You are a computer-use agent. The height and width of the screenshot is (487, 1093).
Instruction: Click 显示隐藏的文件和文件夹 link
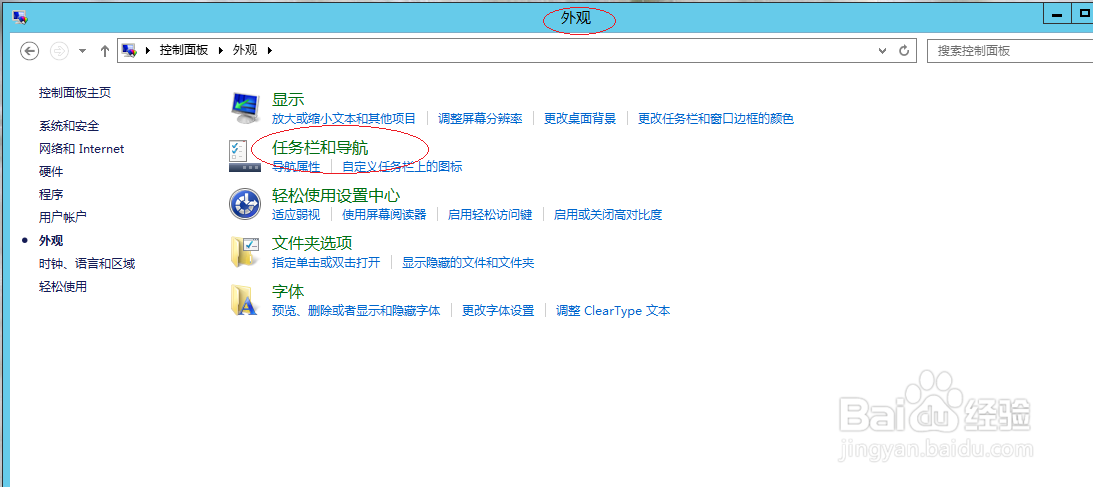(468, 263)
